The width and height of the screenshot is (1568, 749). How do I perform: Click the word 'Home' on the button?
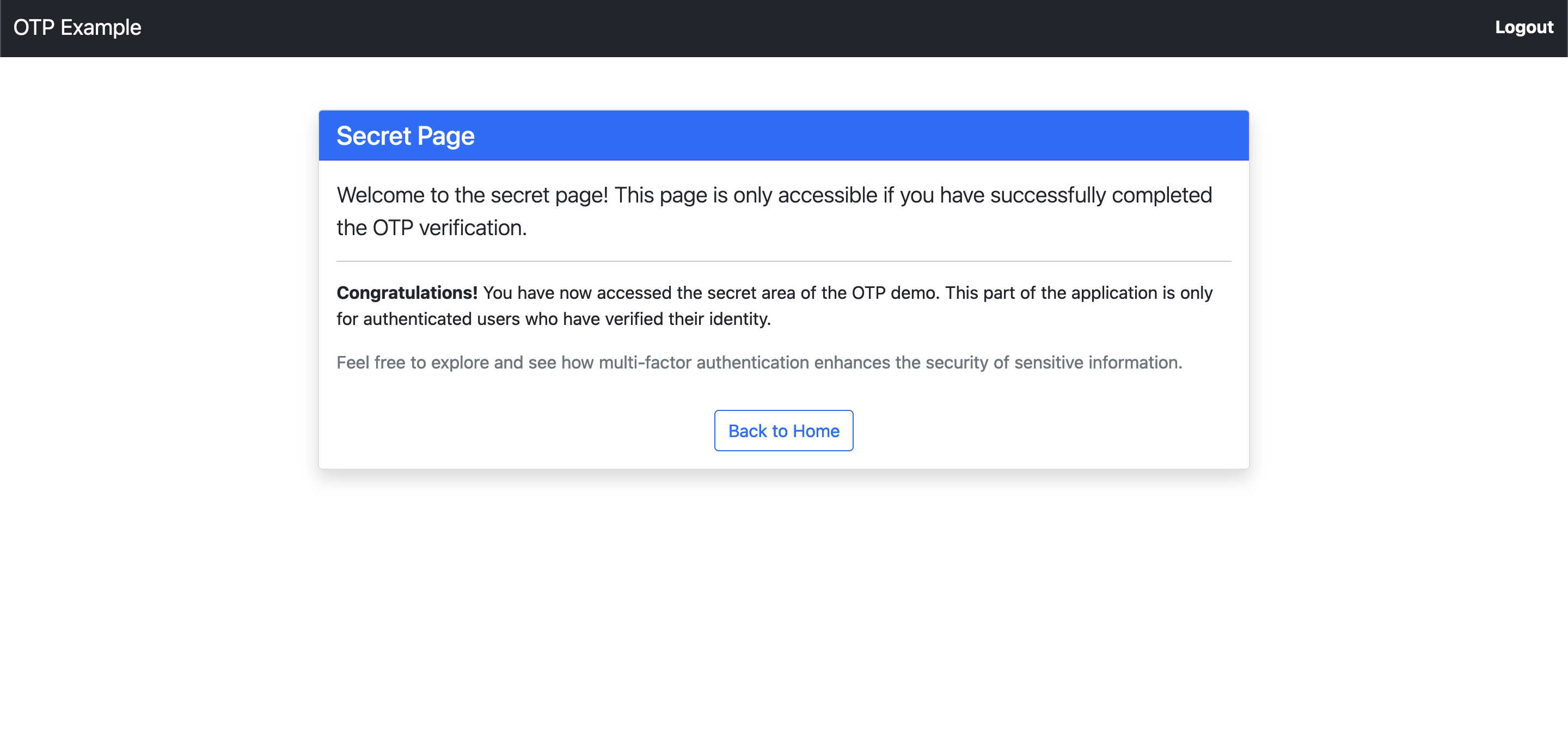[816, 431]
